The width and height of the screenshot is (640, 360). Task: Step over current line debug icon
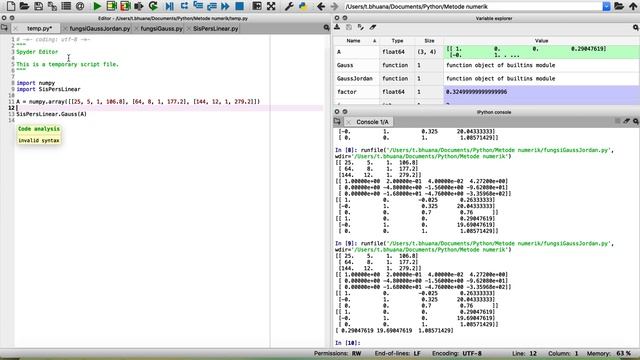[x=184, y=6]
